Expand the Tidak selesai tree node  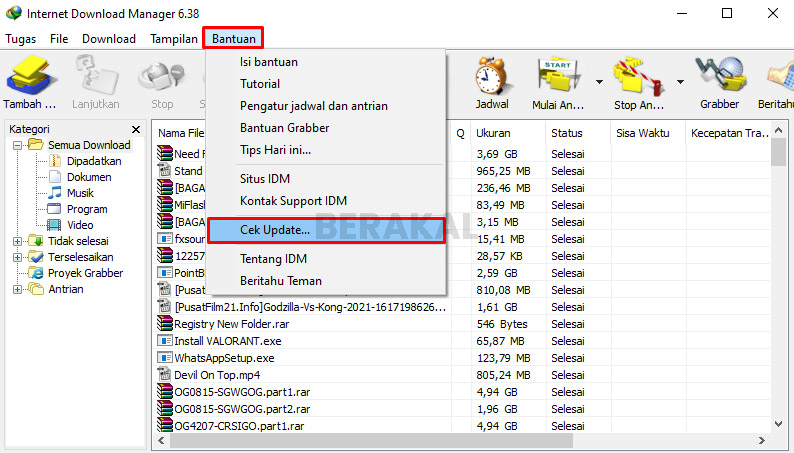tap(17, 241)
